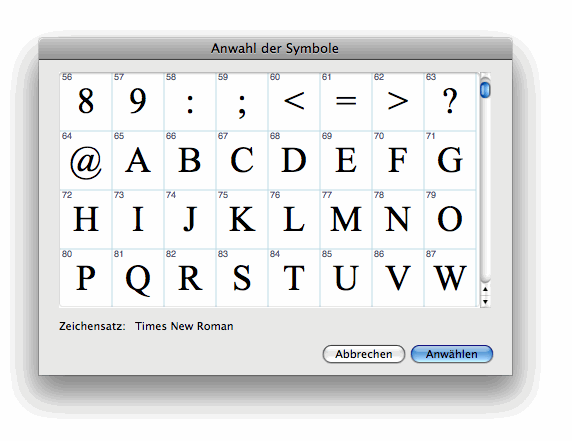Select the letter Q cell numbered 81

point(138,278)
